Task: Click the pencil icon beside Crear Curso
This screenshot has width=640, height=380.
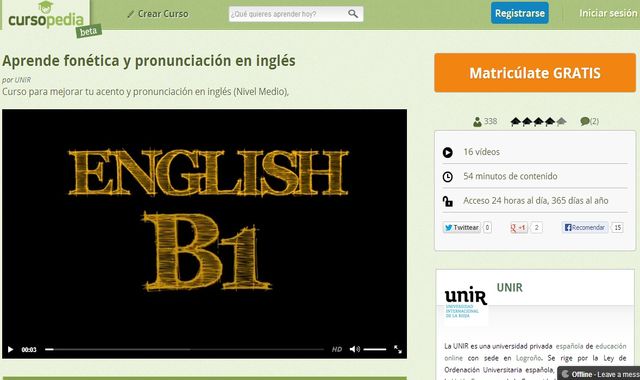Action: point(131,14)
